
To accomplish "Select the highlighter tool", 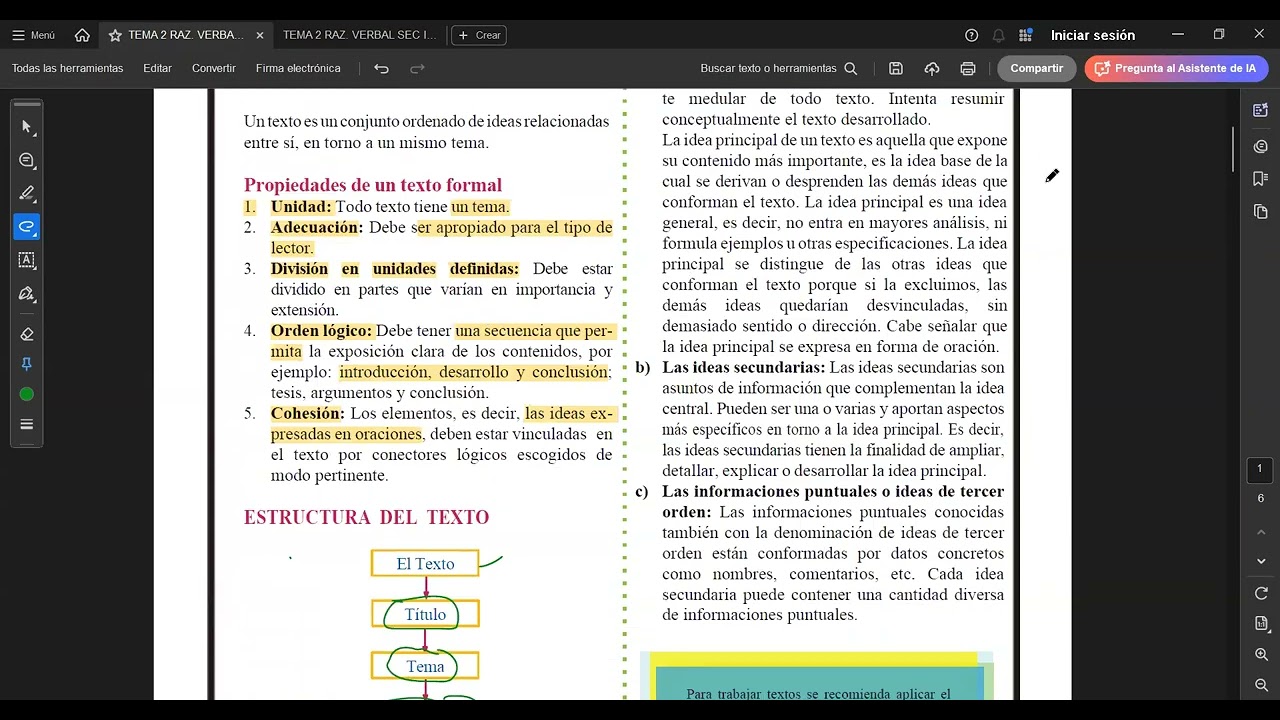I will coord(27,193).
